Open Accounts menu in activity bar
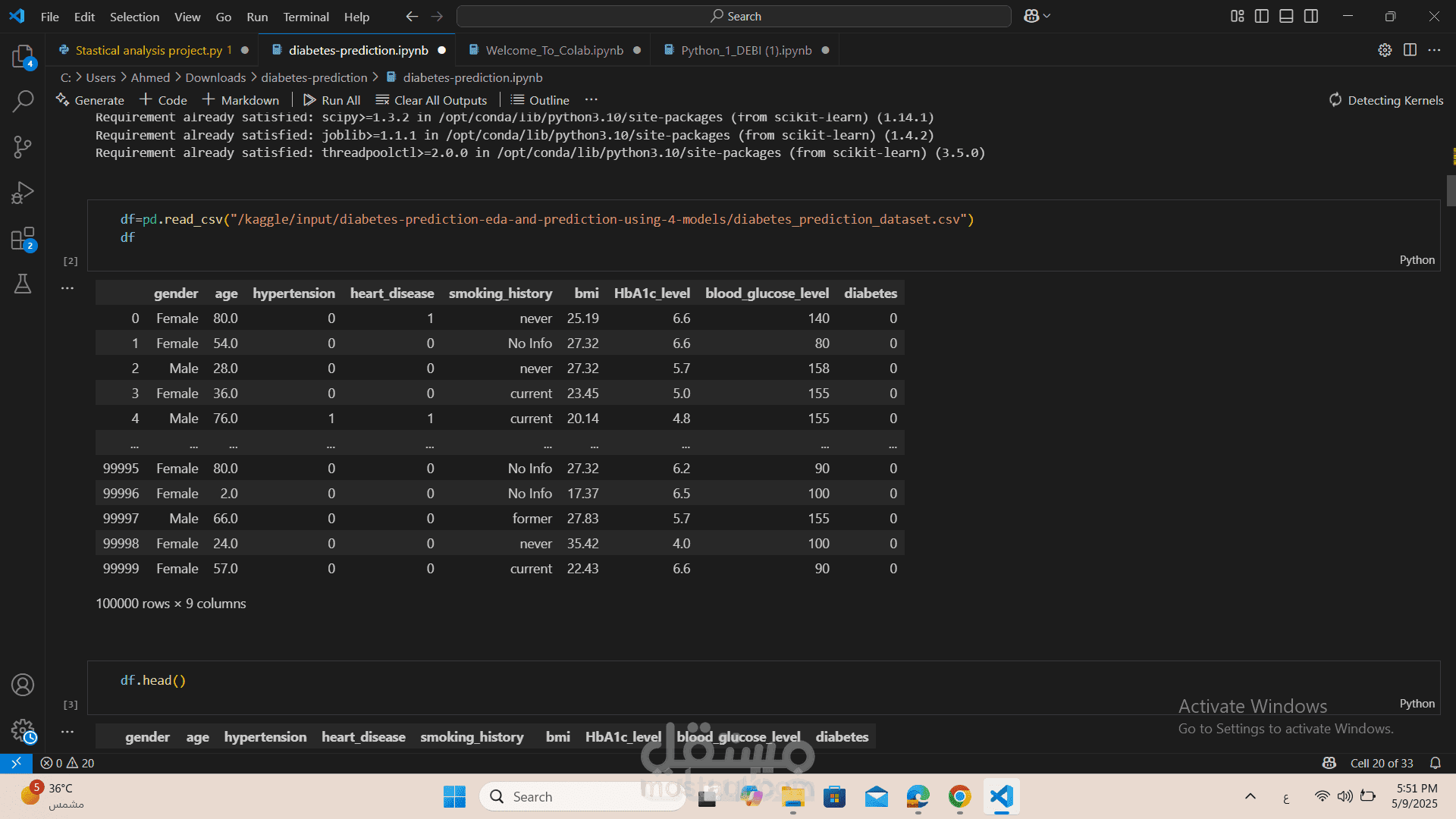Viewport: 1456px width, 819px height. click(x=23, y=685)
